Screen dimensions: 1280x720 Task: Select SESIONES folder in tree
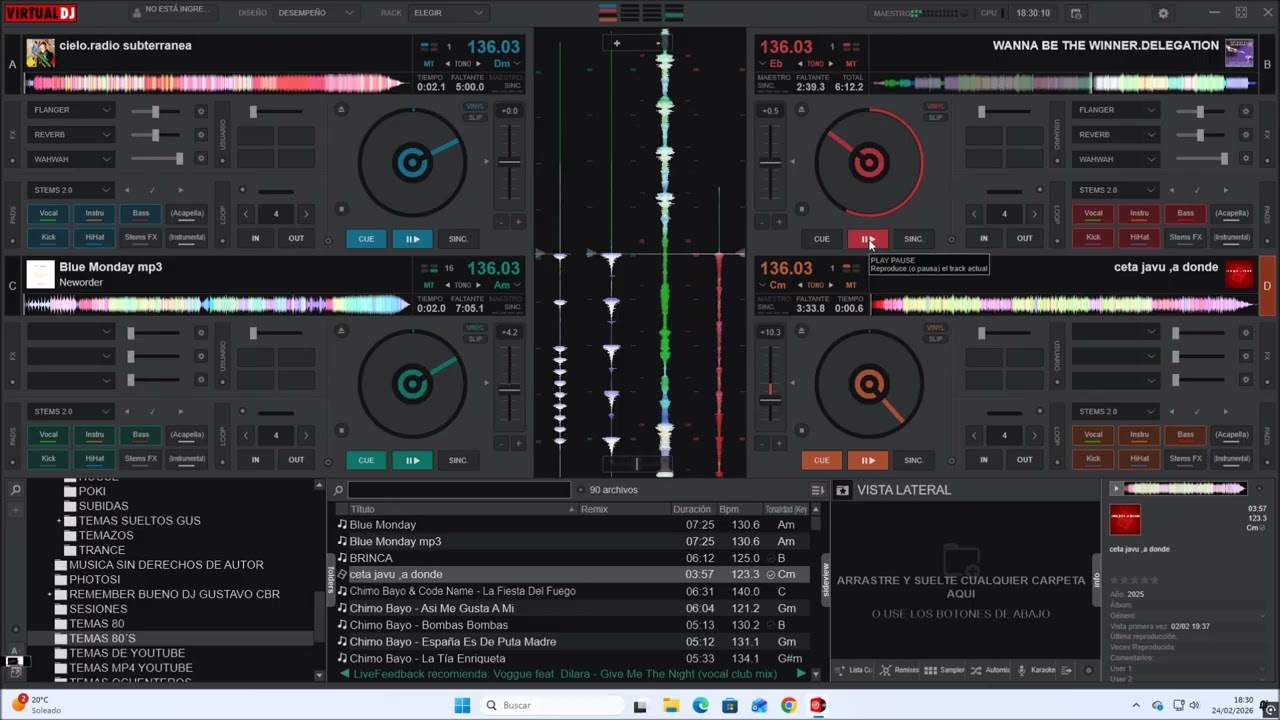point(98,609)
